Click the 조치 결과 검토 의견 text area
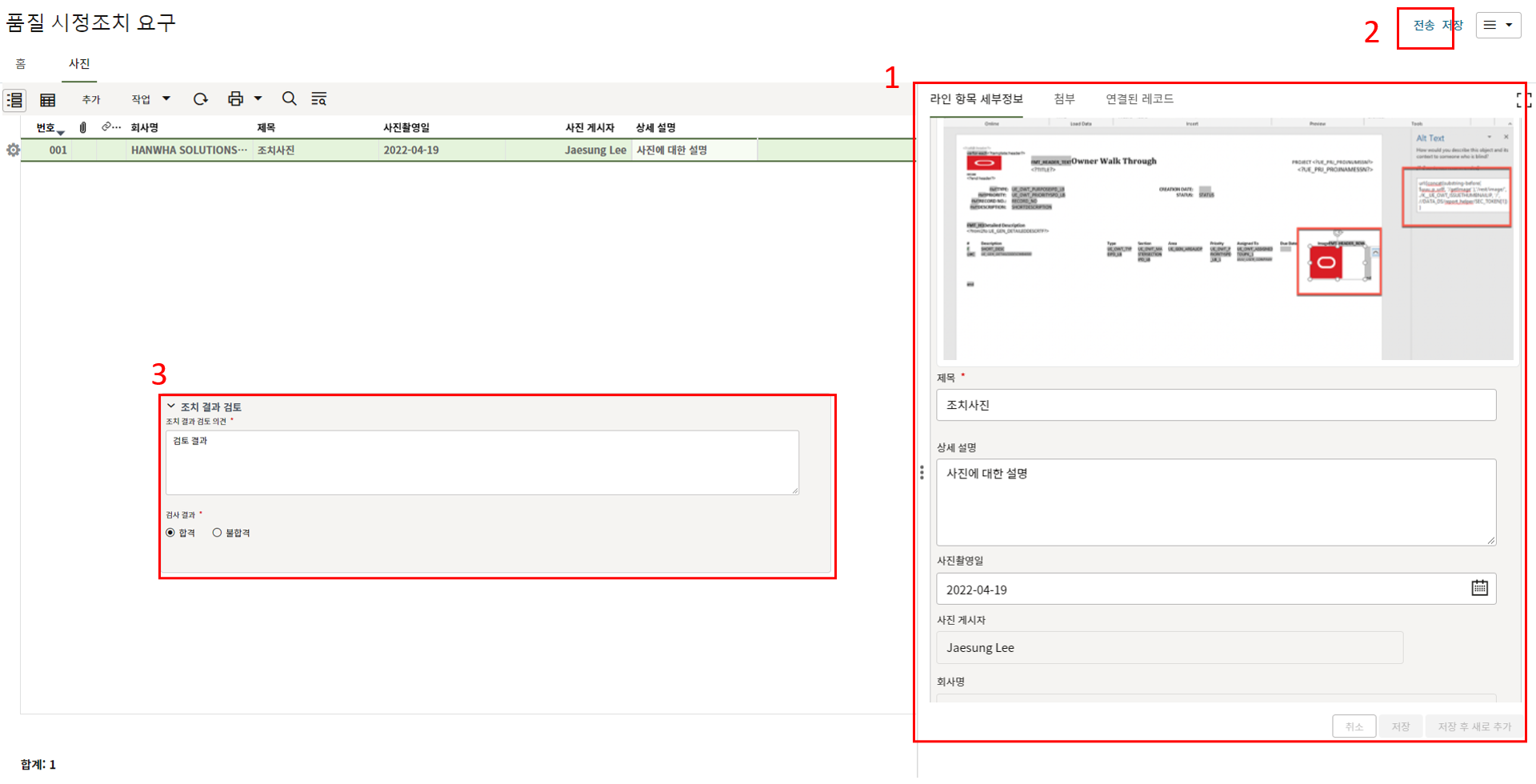1536x784 pixels. 482,462
